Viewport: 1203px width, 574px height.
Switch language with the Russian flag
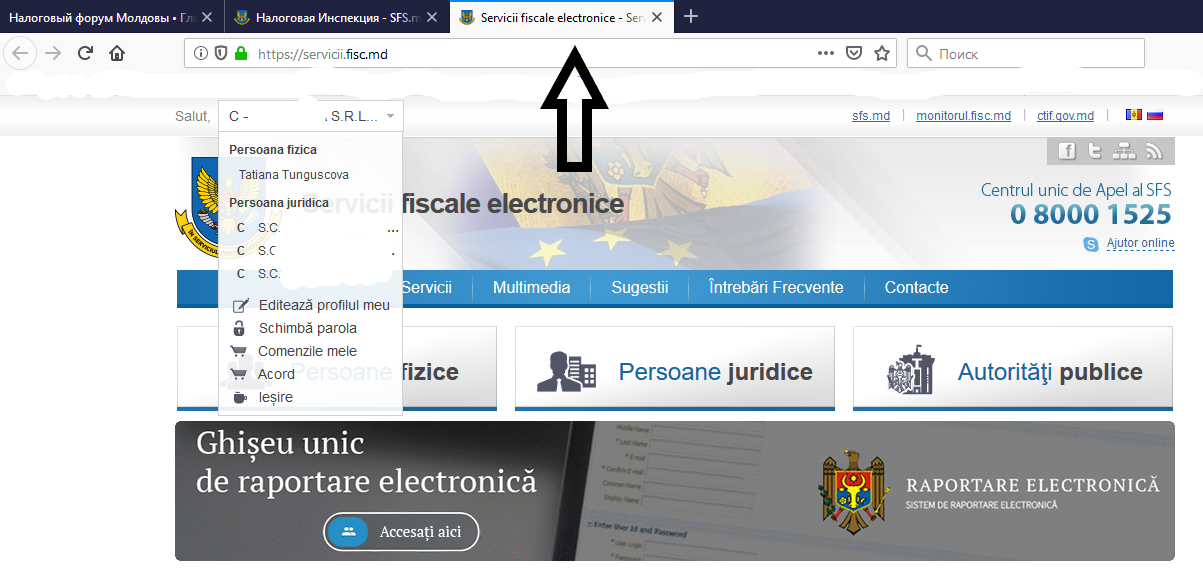coord(1155,115)
